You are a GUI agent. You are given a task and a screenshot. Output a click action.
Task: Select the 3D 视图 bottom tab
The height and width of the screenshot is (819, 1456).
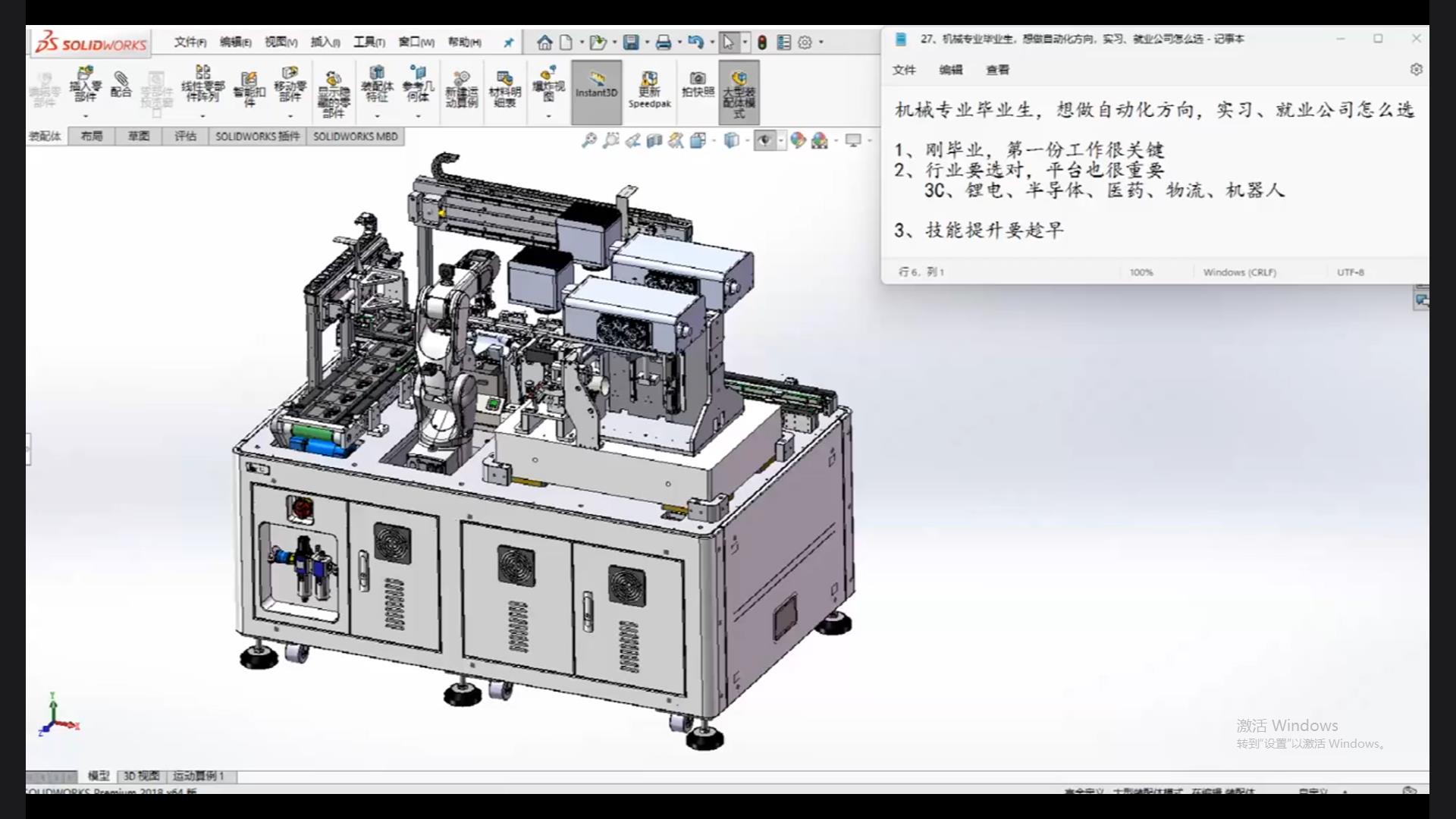point(141,776)
